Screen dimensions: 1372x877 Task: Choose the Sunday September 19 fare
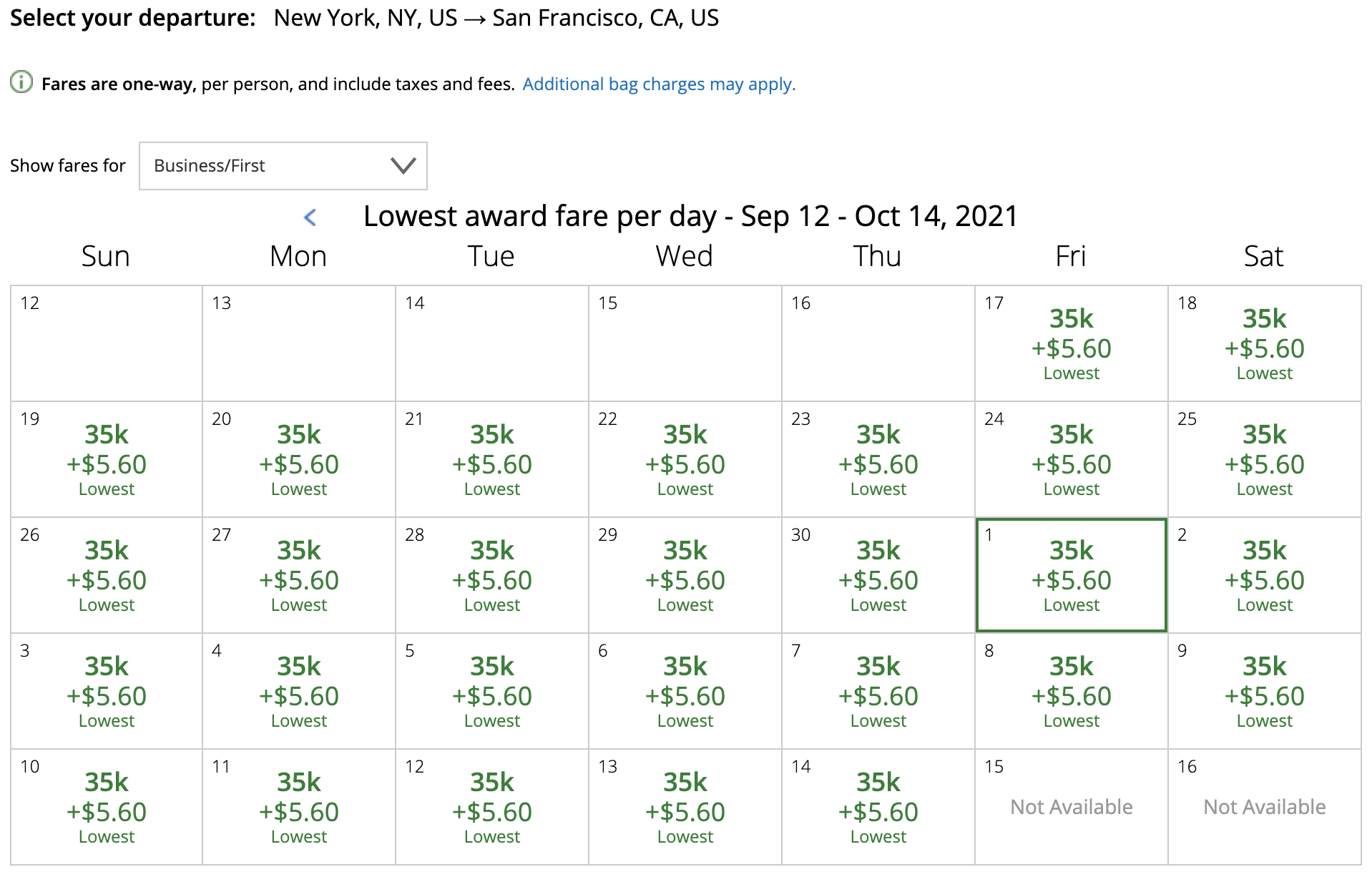click(x=107, y=460)
